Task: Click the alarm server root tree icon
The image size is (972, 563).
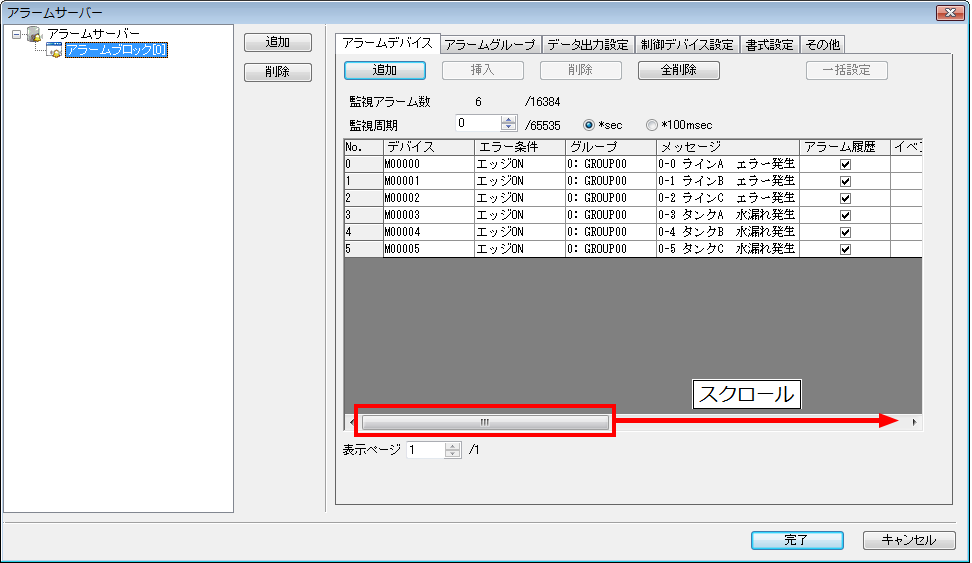Action: [x=34, y=35]
